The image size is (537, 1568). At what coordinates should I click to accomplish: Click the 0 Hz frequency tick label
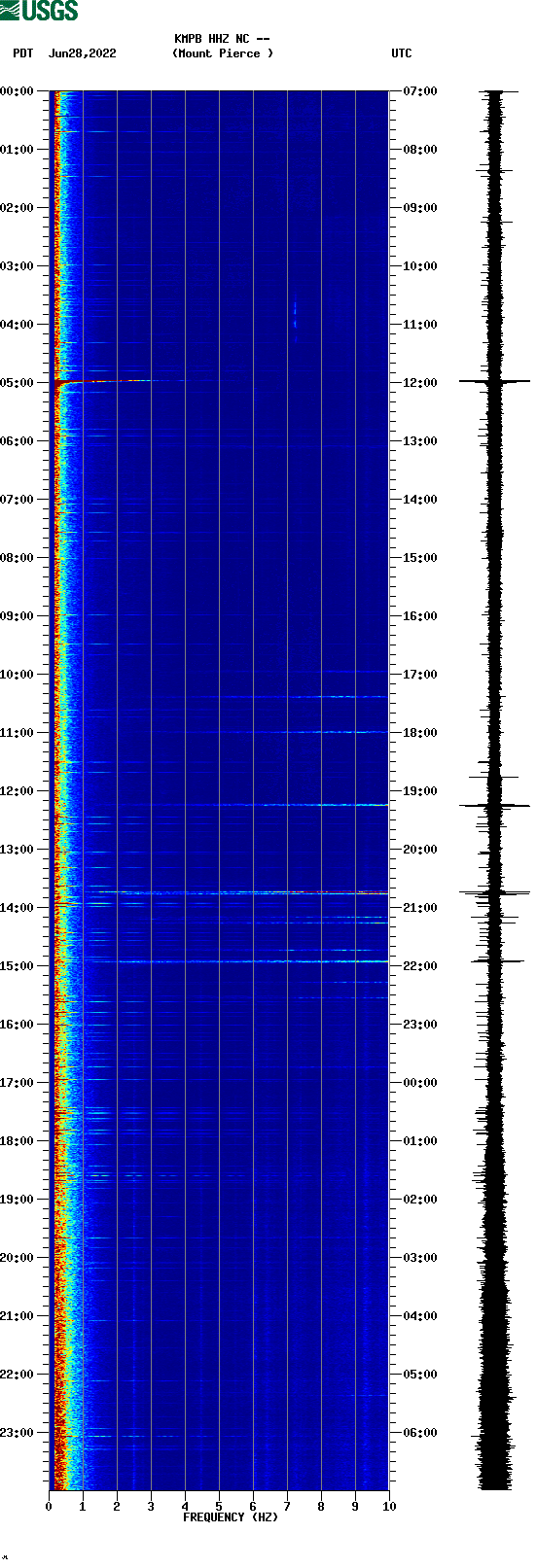point(49,1507)
